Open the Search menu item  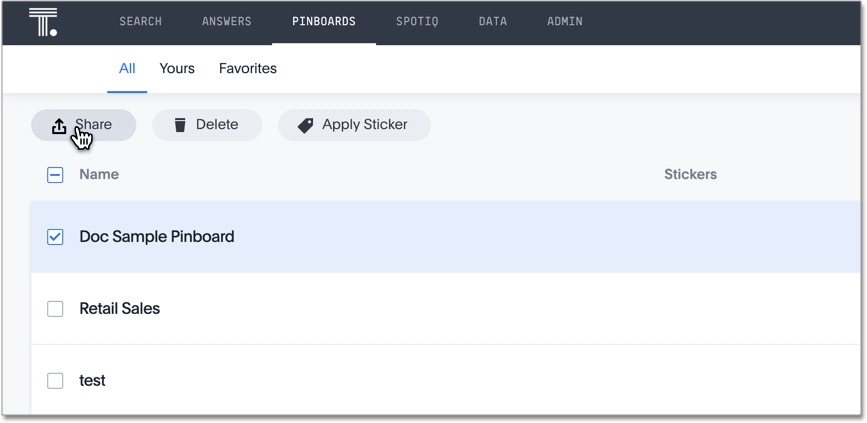140,22
